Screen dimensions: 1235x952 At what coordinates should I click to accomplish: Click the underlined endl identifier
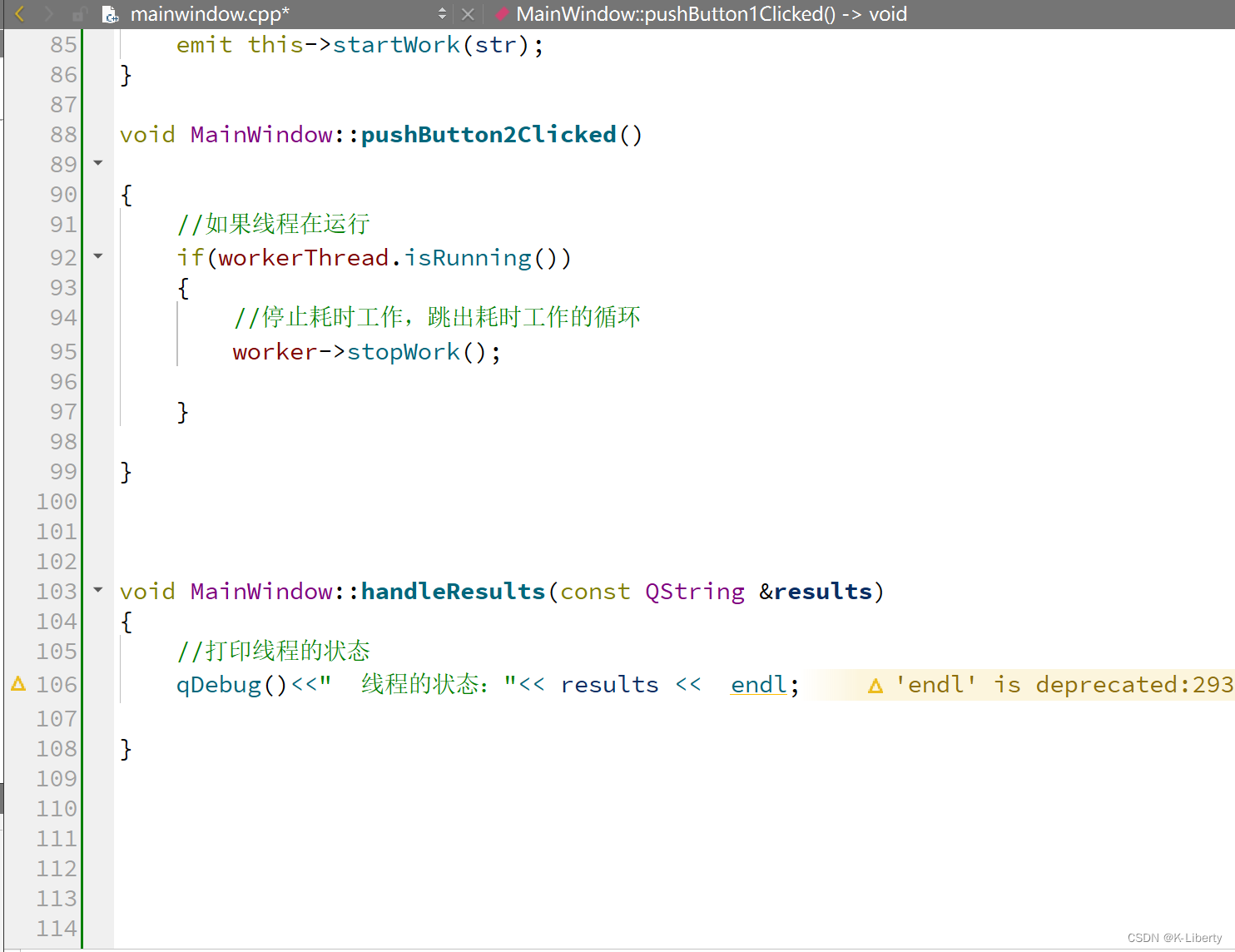pyautogui.click(x=759, y=685)
